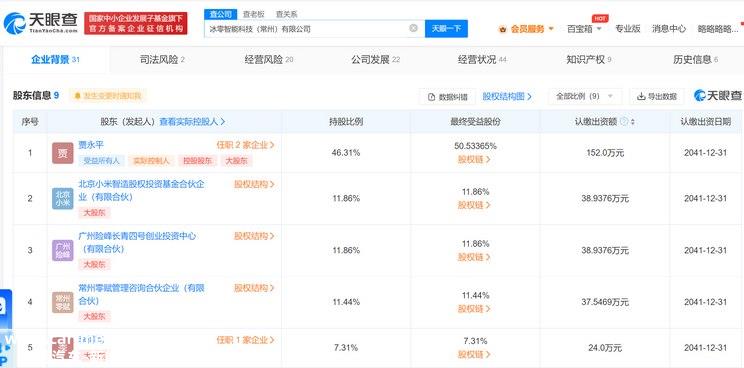Screen dimensions: 744x368
Task: Open the 百宝箱 dropdown menu
Action: pyautogui.click(x=584, y=29)
